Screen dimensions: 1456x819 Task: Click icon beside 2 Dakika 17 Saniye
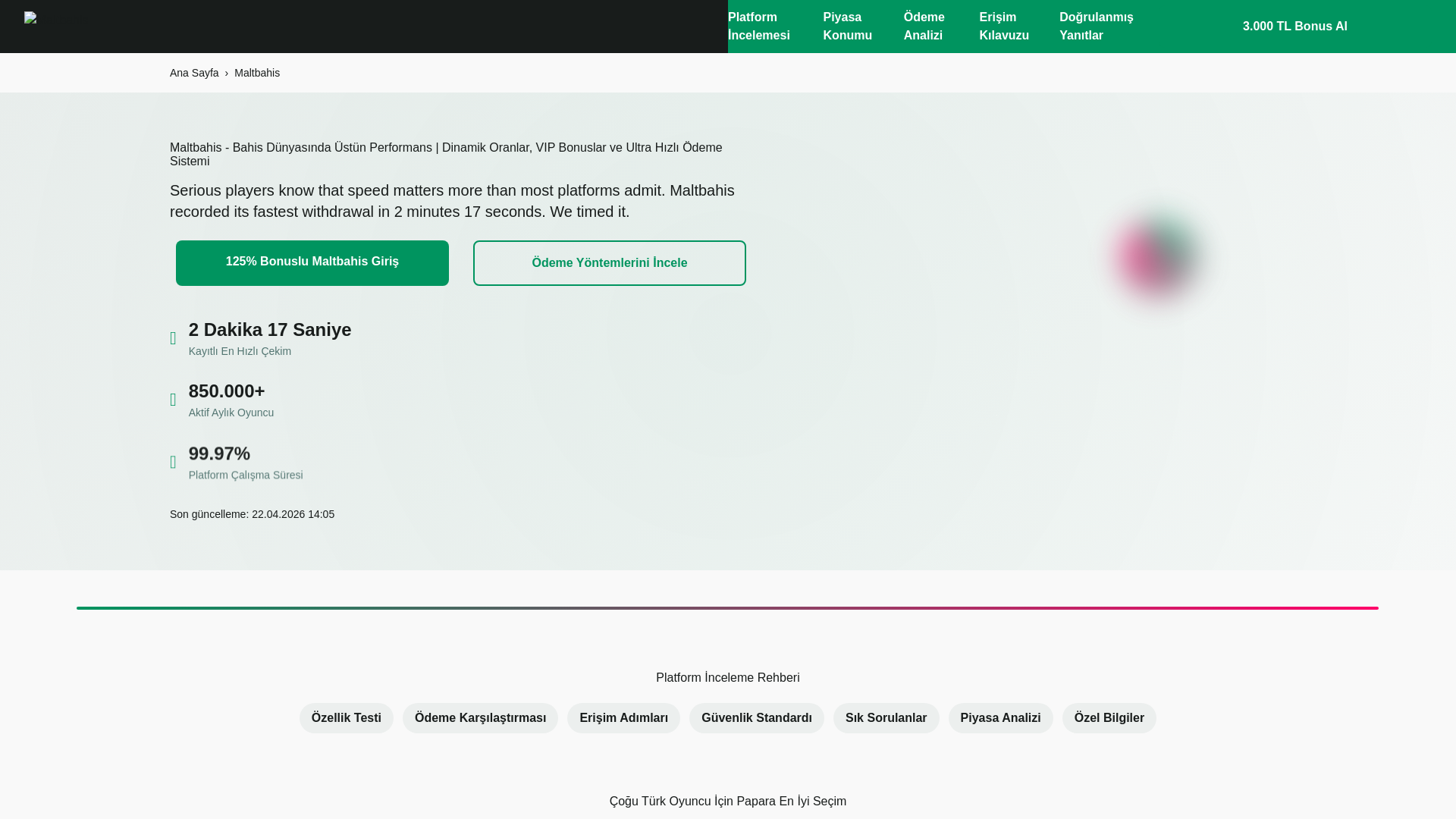173,338
